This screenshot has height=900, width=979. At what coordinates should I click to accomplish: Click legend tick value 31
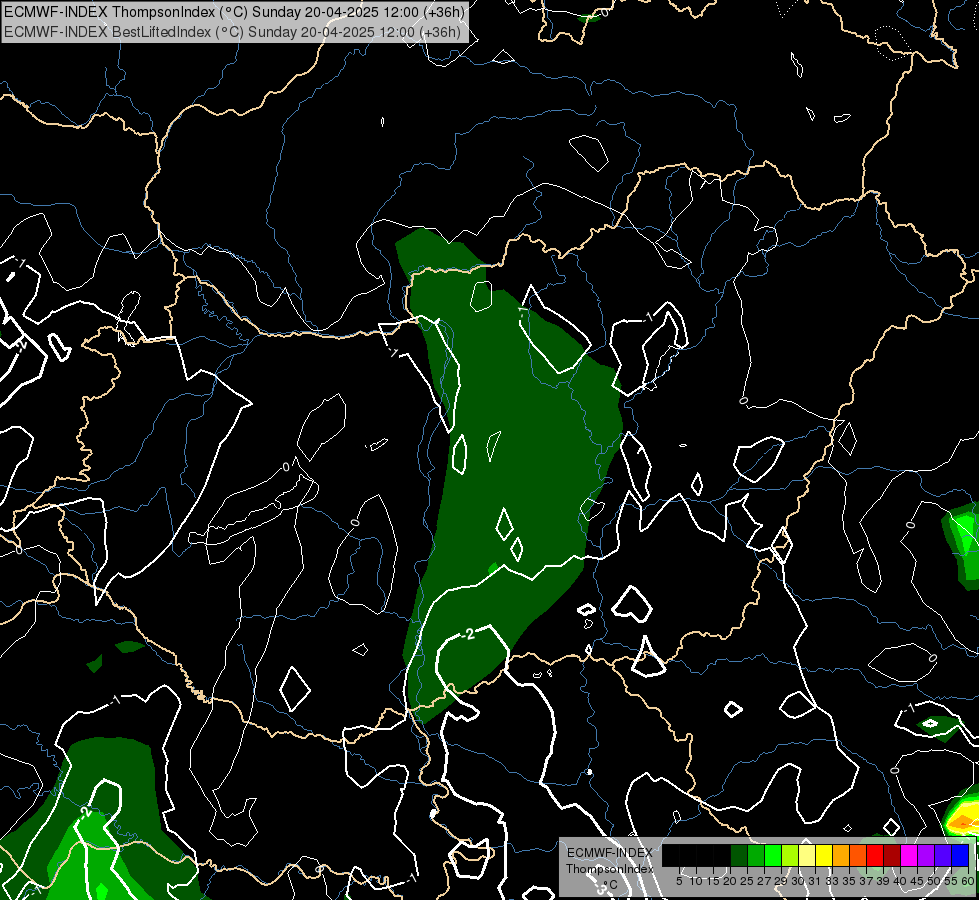coord(815,881)
